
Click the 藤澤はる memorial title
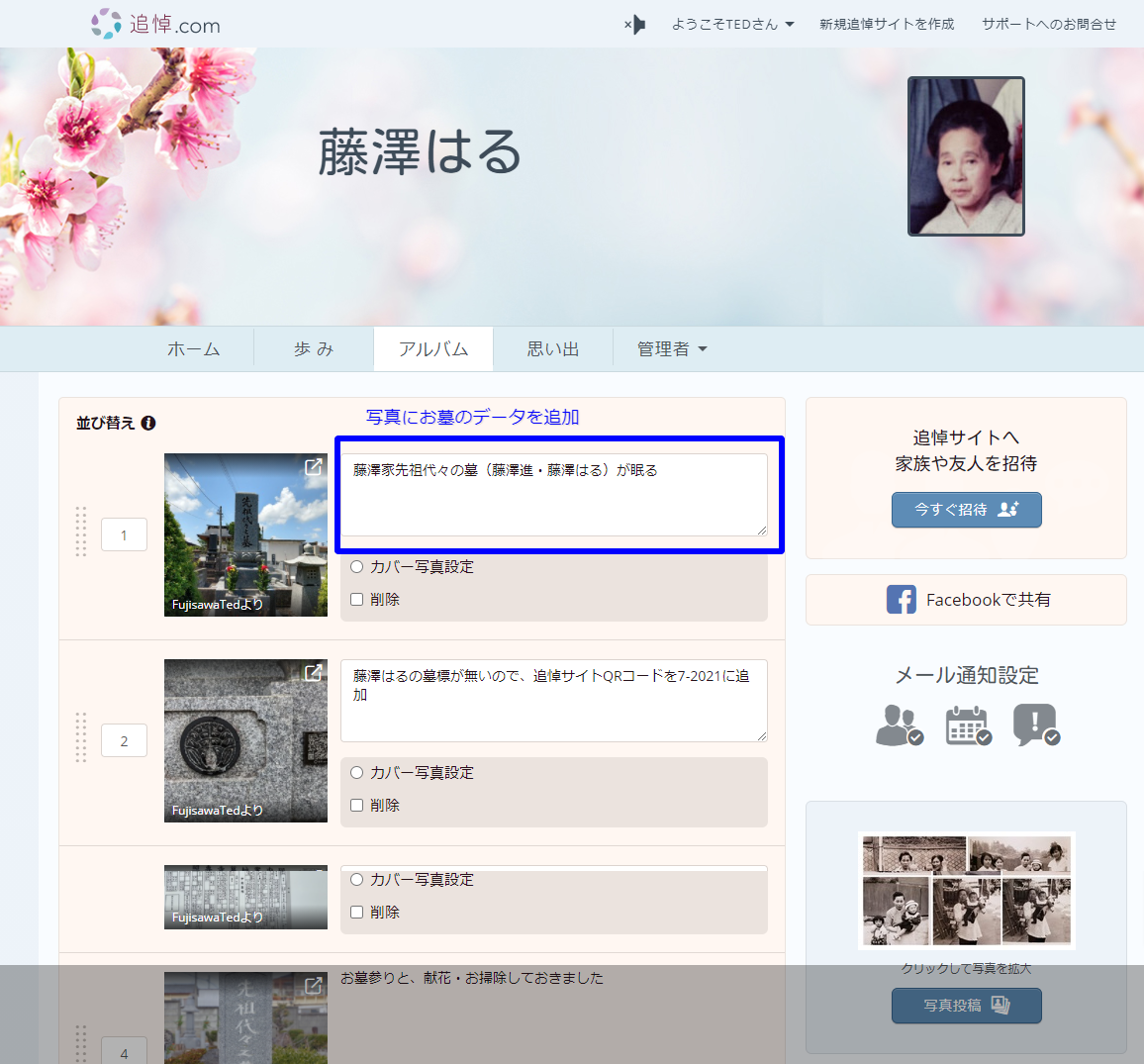420,151
